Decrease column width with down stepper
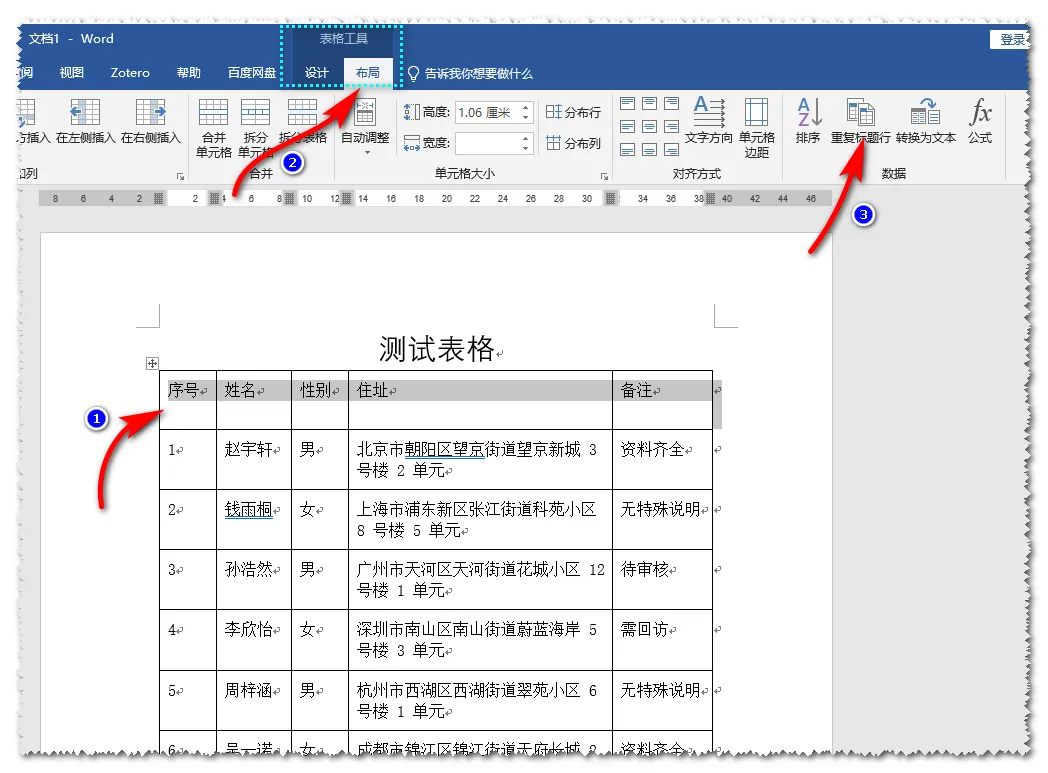This screenshot has width=1048, height=773. (526, 148)
